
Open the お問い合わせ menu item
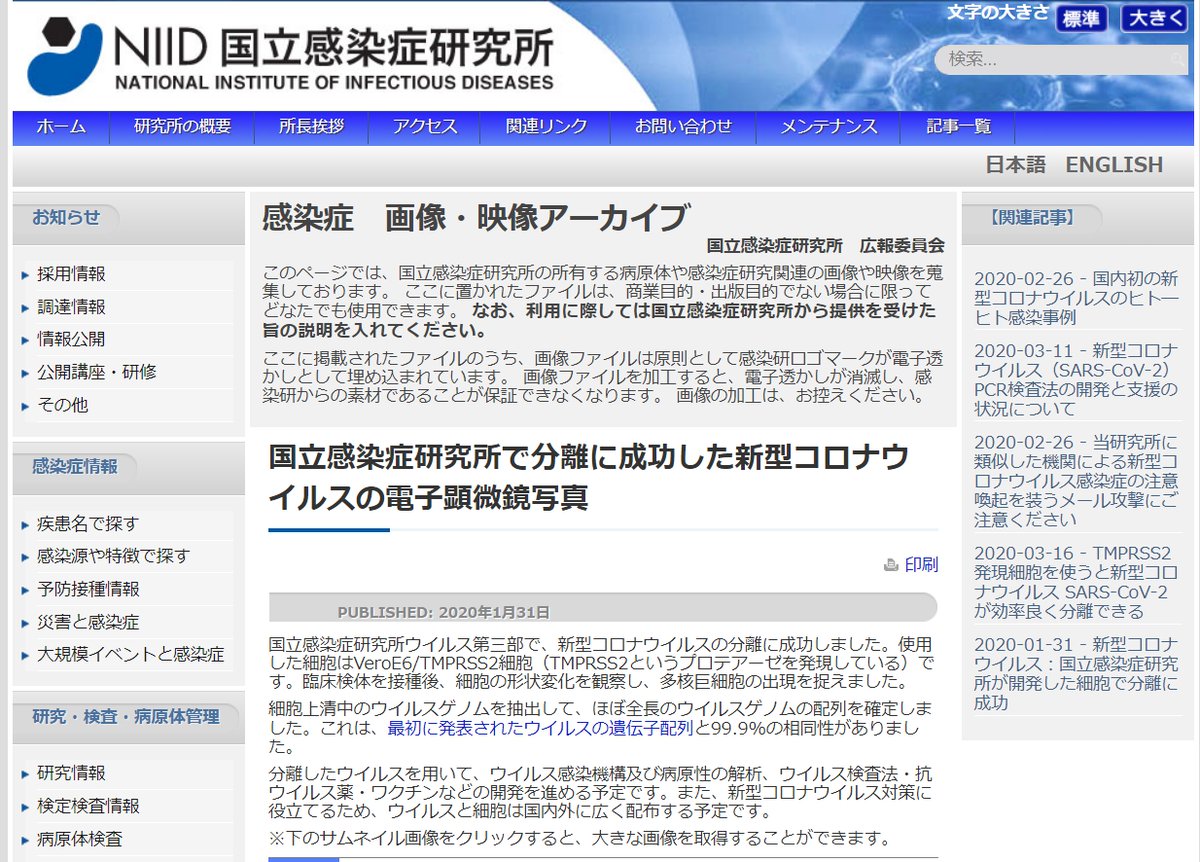click(x=683, y=127)
